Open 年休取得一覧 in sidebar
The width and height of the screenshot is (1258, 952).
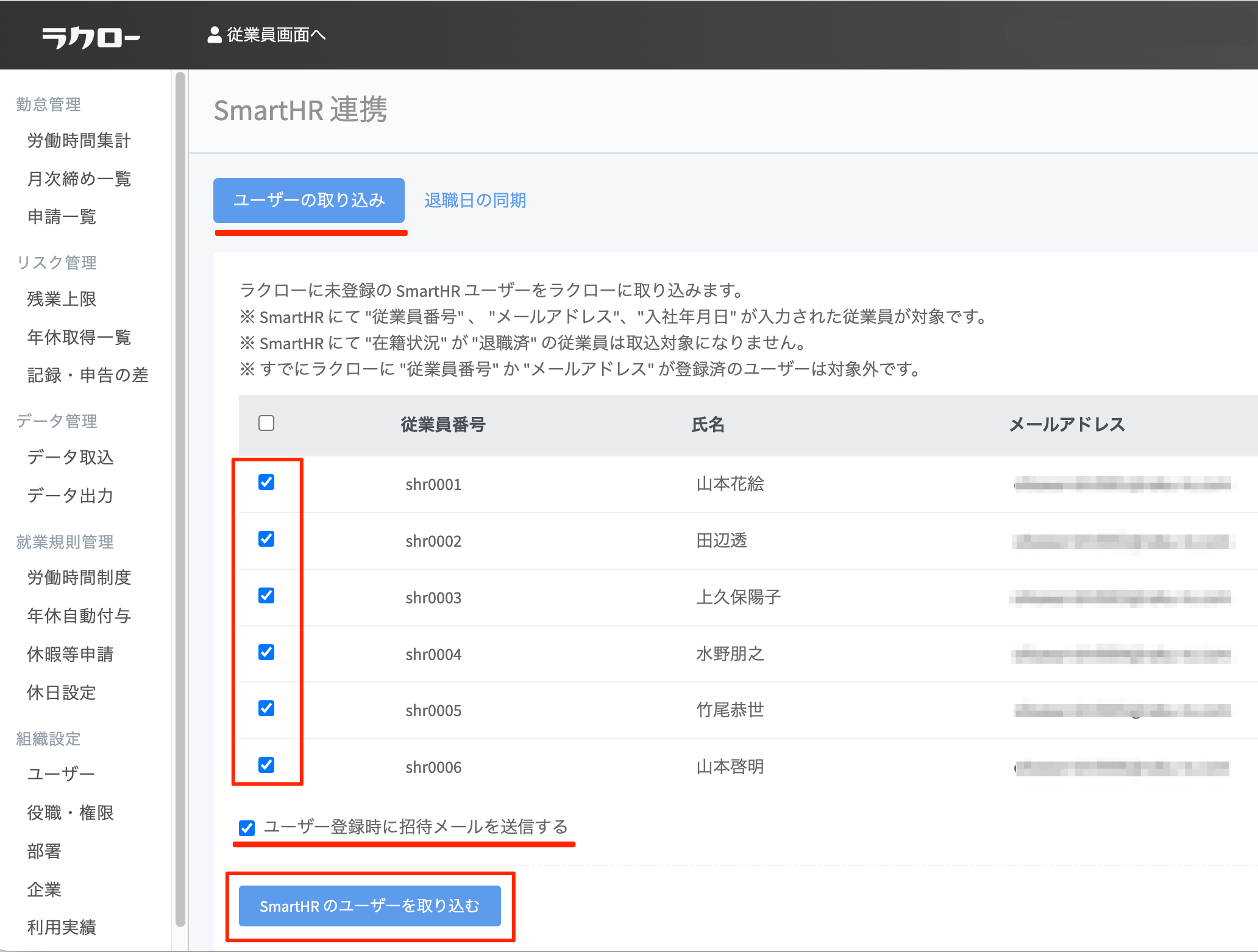click(79, 338)
